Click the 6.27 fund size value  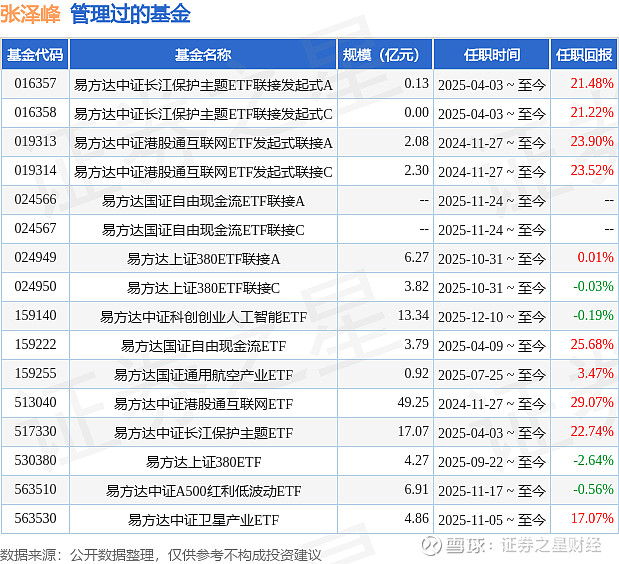(x=416, y=258)
